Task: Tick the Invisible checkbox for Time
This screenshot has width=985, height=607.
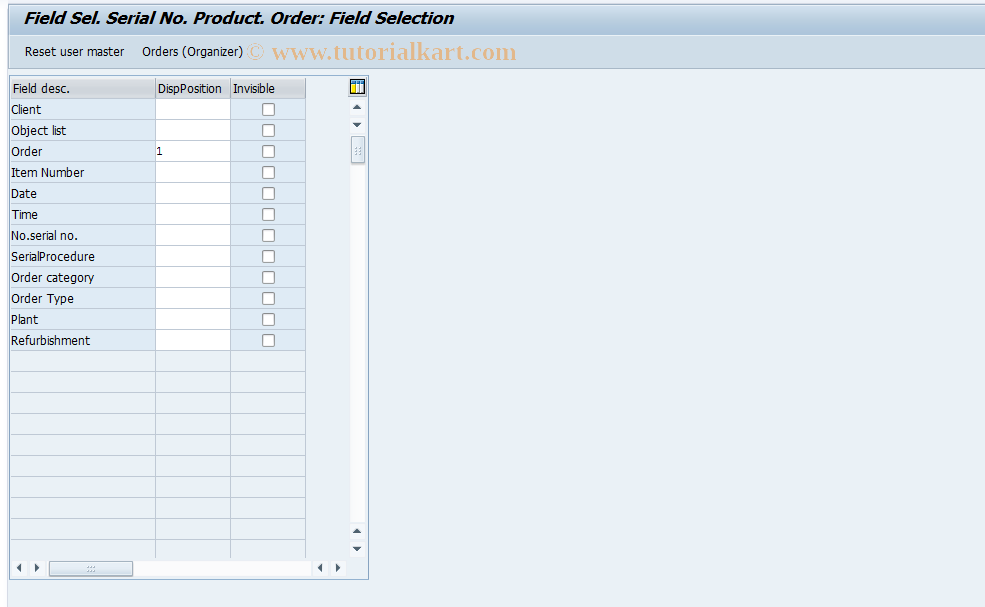Action: (x=268, y=215)
